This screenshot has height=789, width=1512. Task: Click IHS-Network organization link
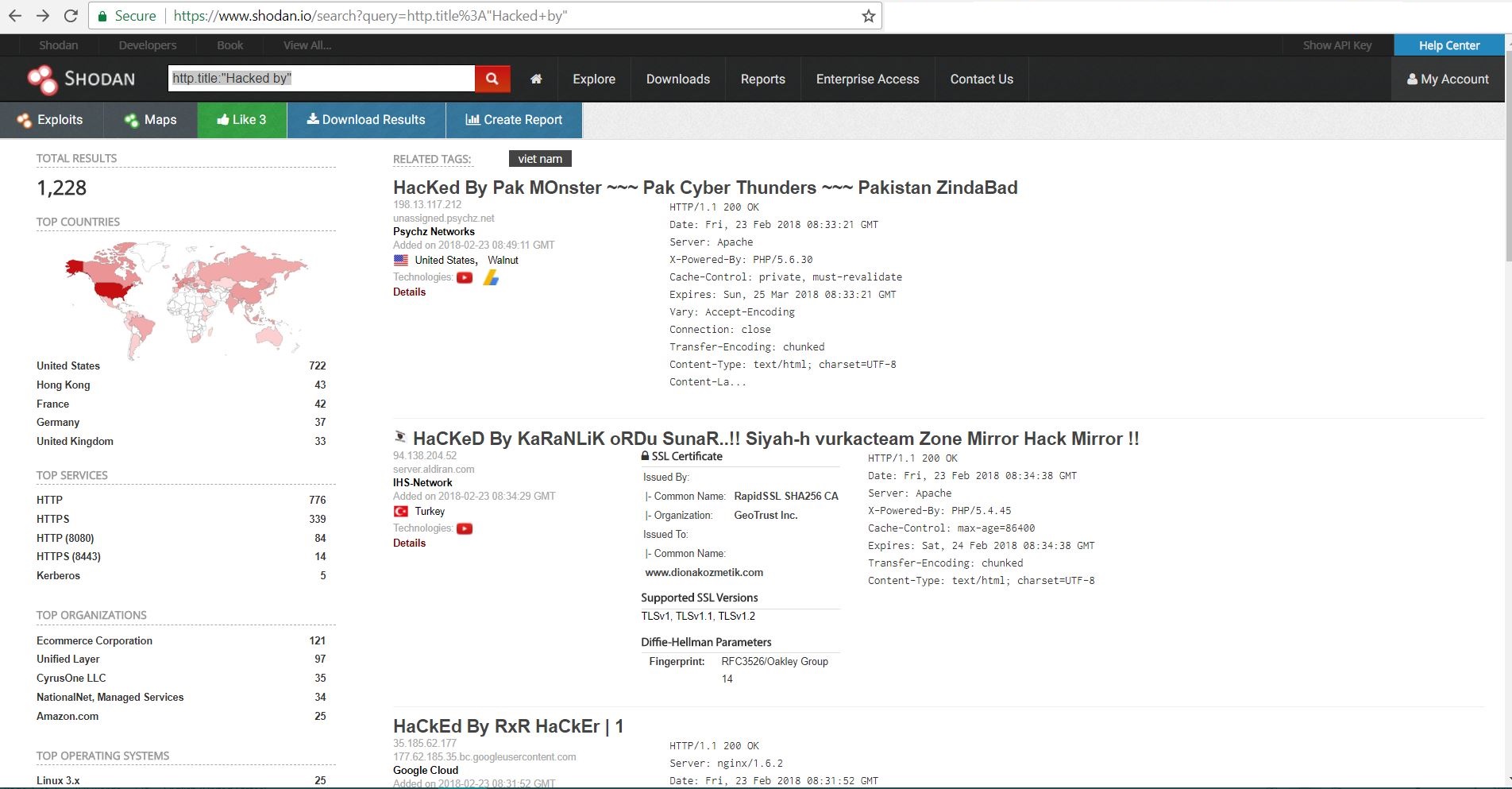click(422, 482)
